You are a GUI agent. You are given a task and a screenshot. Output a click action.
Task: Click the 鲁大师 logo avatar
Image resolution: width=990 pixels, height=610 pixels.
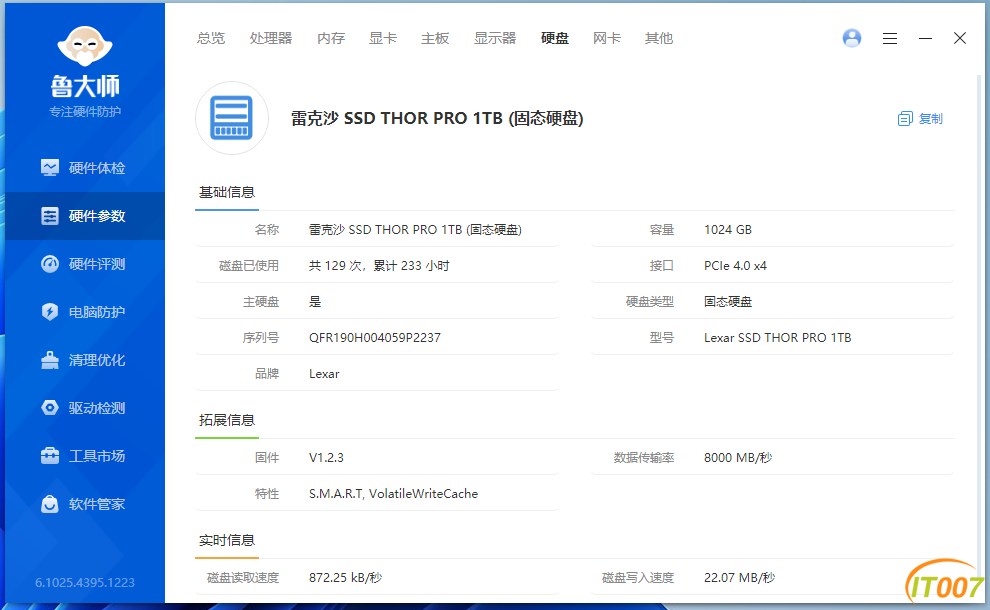85,45
